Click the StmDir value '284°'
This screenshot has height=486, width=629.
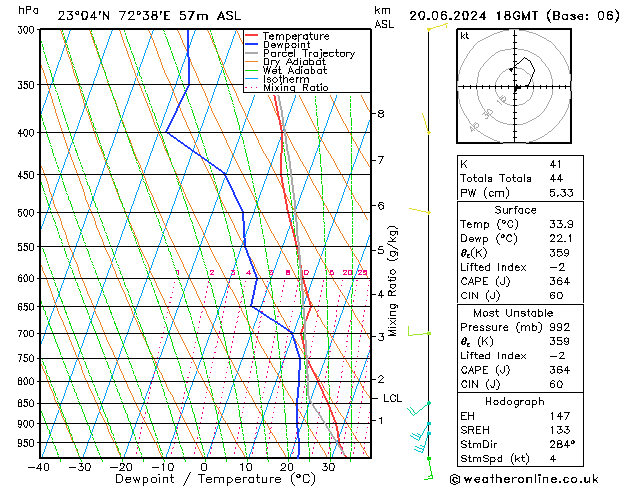(562, 444)
